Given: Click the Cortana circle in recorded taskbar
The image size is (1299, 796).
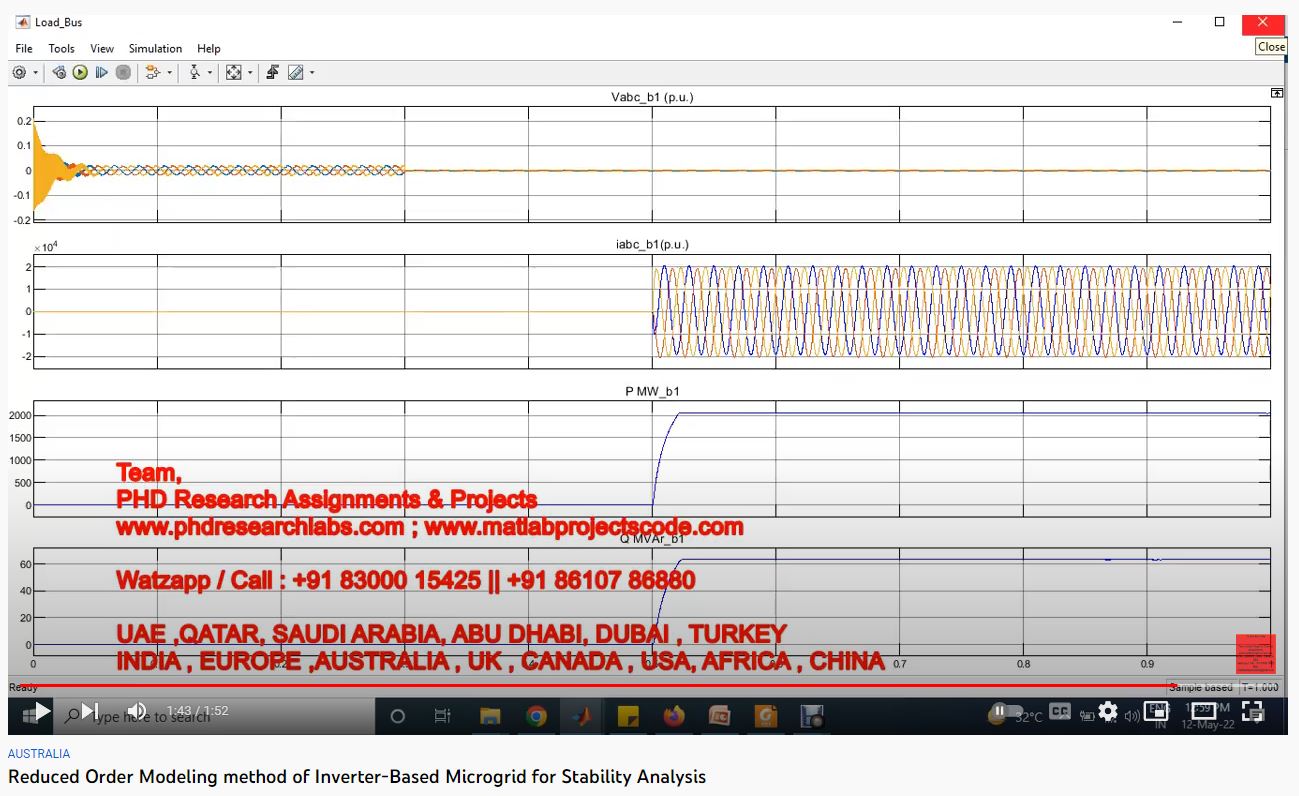Looking at the screenshot, I should (x=397, y=716).
